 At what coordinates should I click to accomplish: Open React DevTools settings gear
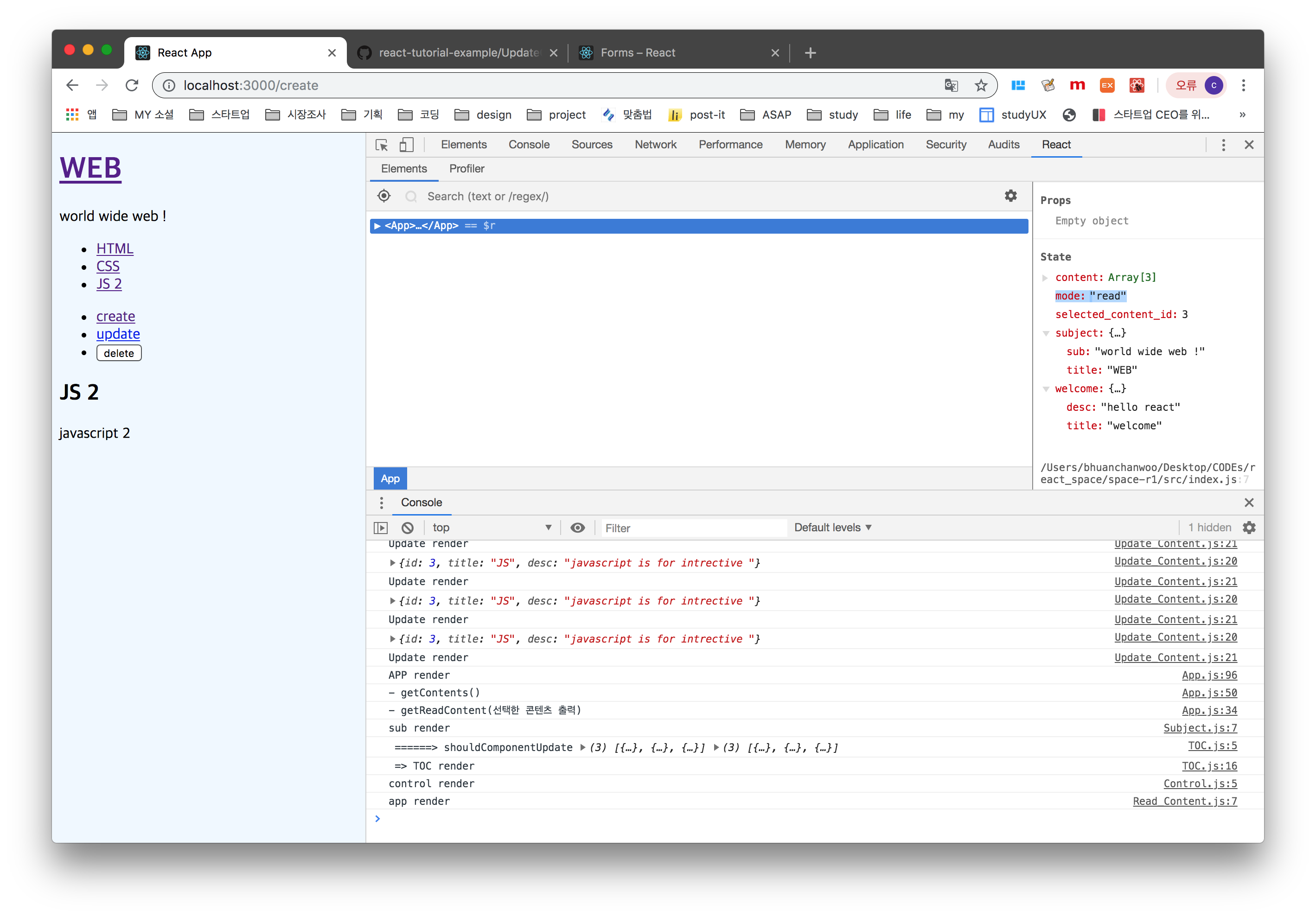tap(1010, 196)
